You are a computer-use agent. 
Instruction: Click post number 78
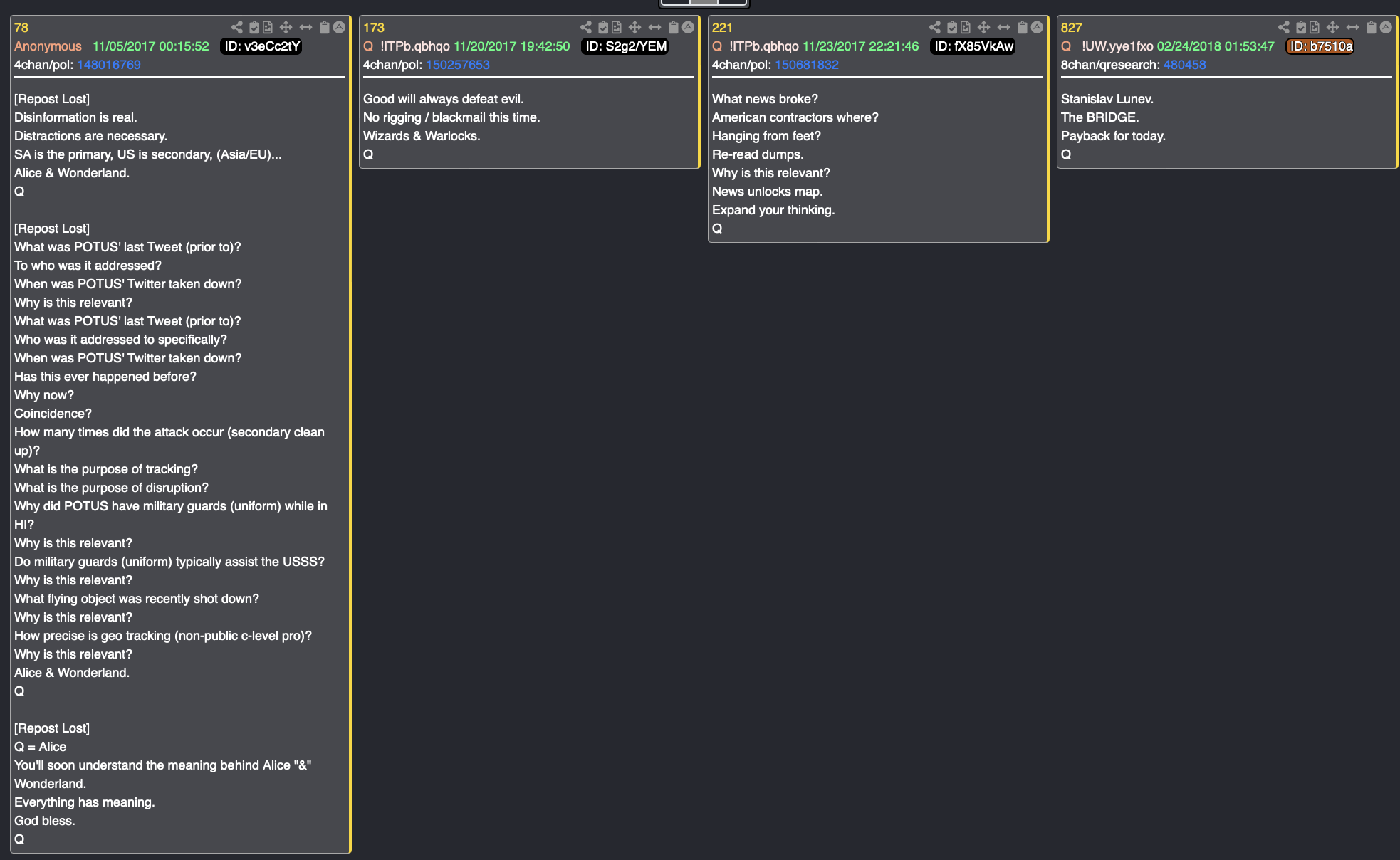pos(21,28)
